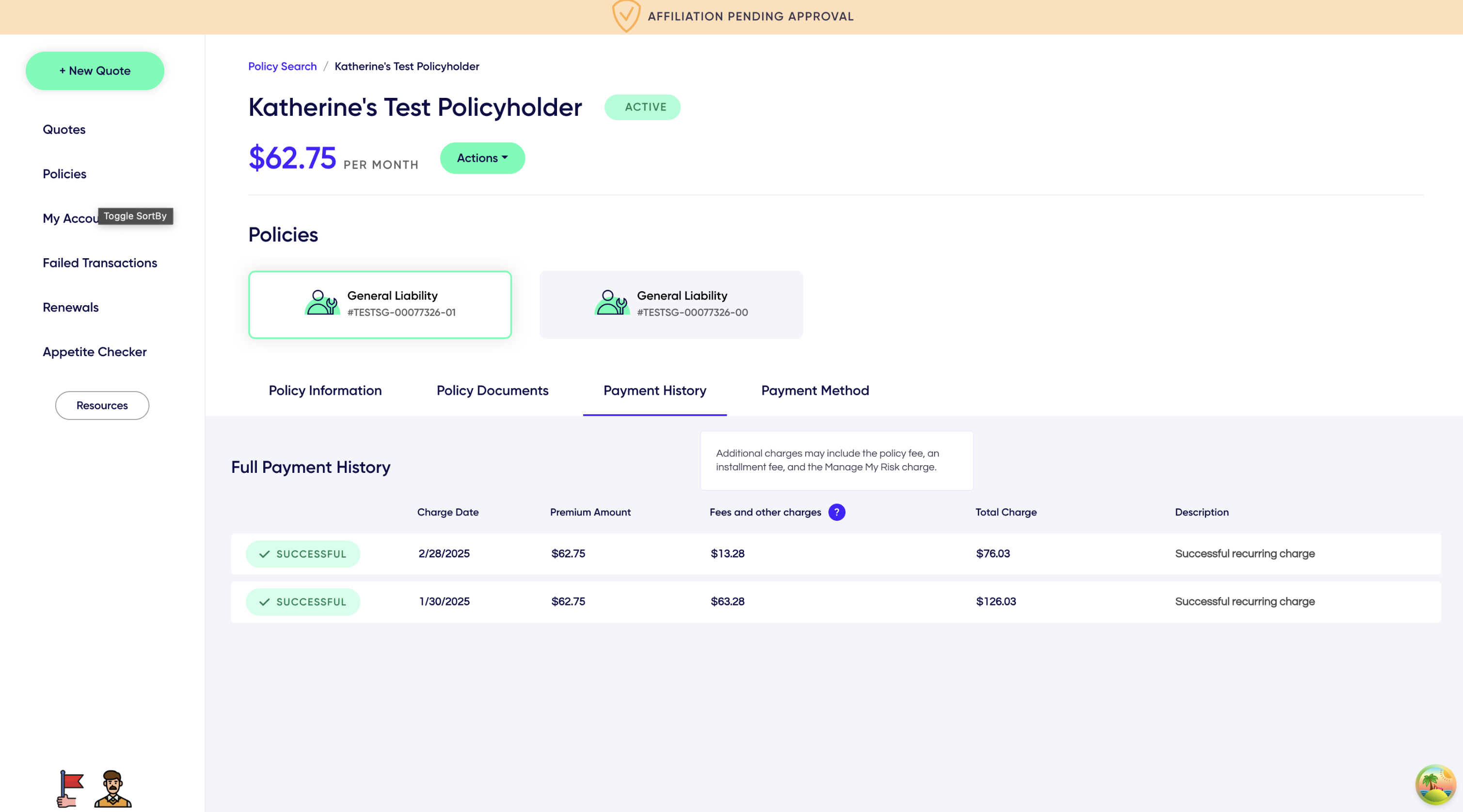Screen dimensions: 1463x812
Task: Click the 1/30/2025 charge date cell
Action: click(444, 601)
